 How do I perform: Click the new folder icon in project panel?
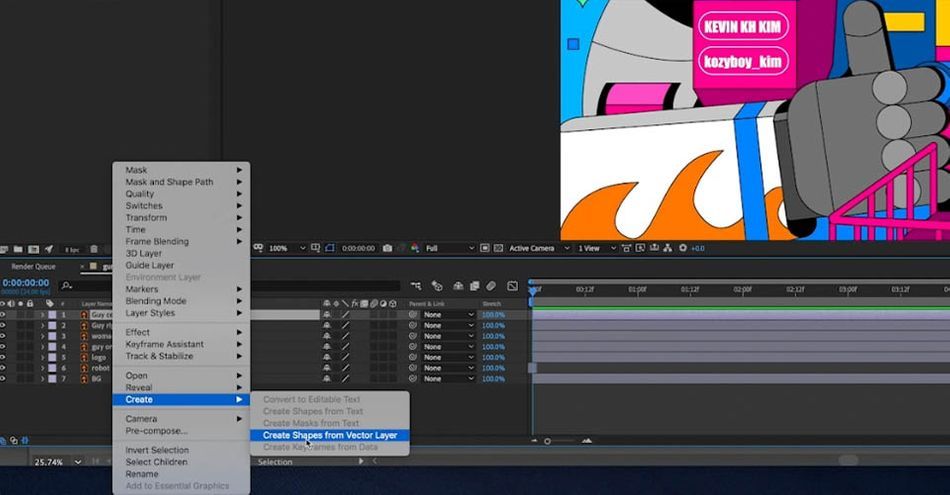18,249
